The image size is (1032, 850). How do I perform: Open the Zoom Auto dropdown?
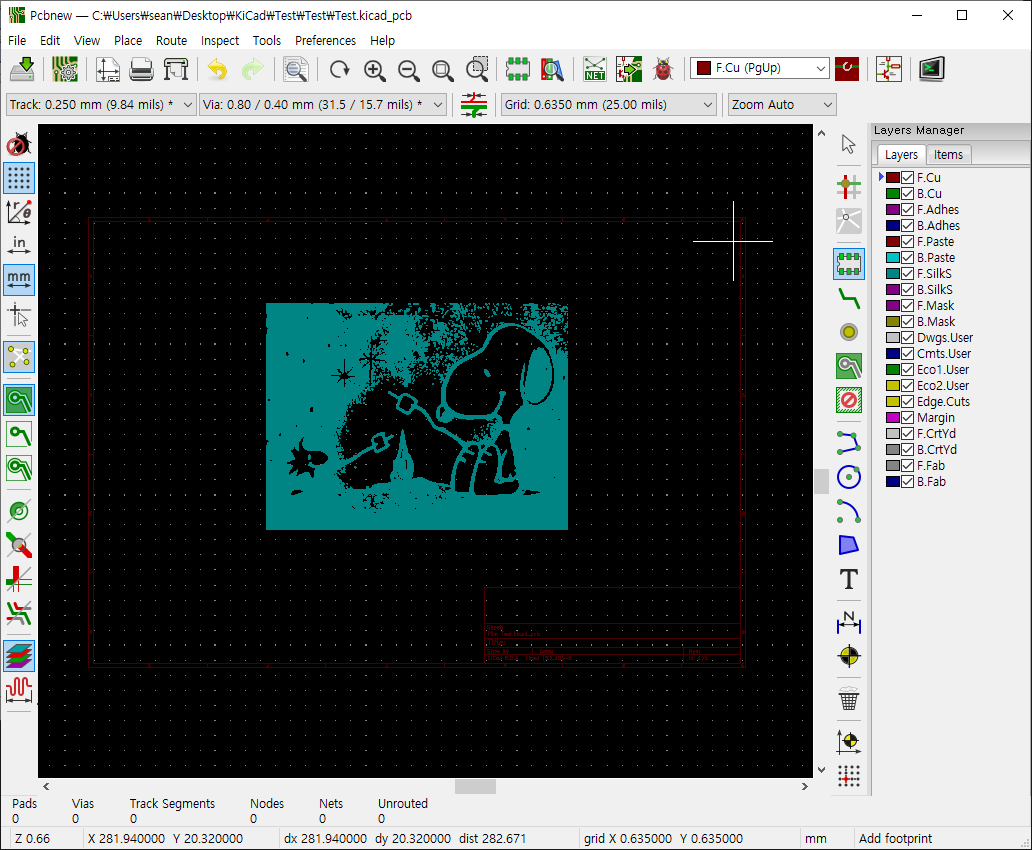pyautogui.click(x=781, y=105)
